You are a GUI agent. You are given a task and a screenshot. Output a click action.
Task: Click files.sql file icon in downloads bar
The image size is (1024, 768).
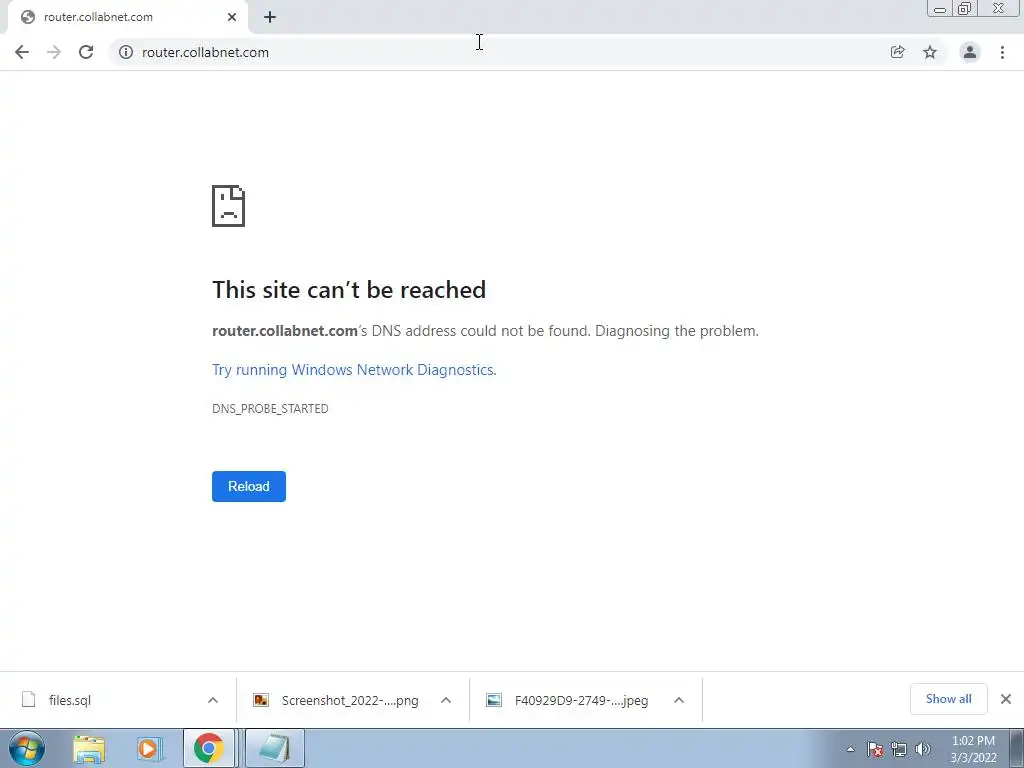(28, 699)
